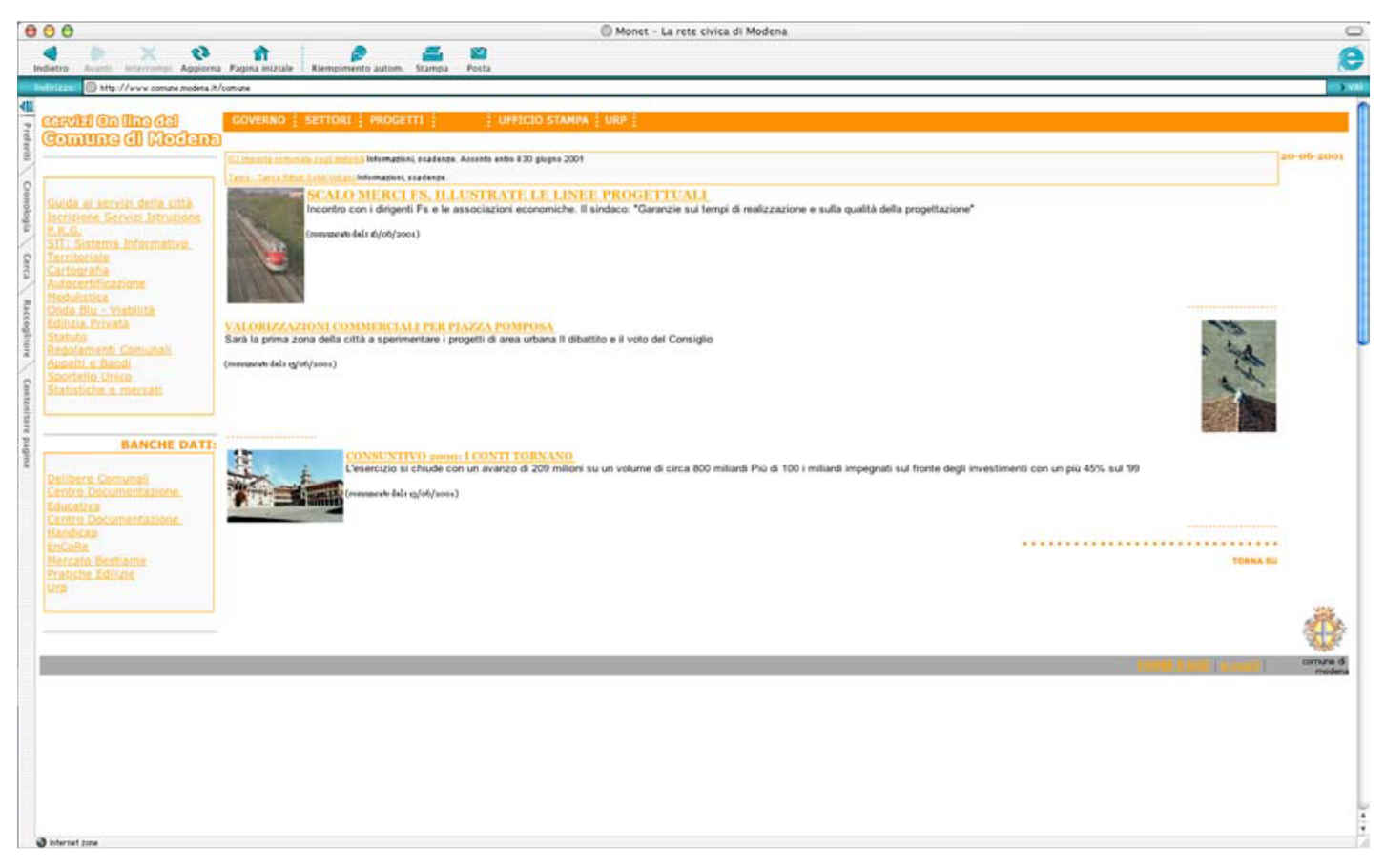Print page with the Stampa icon
This screenshot has height=868, width=1385.
click(x=432, y=54)
